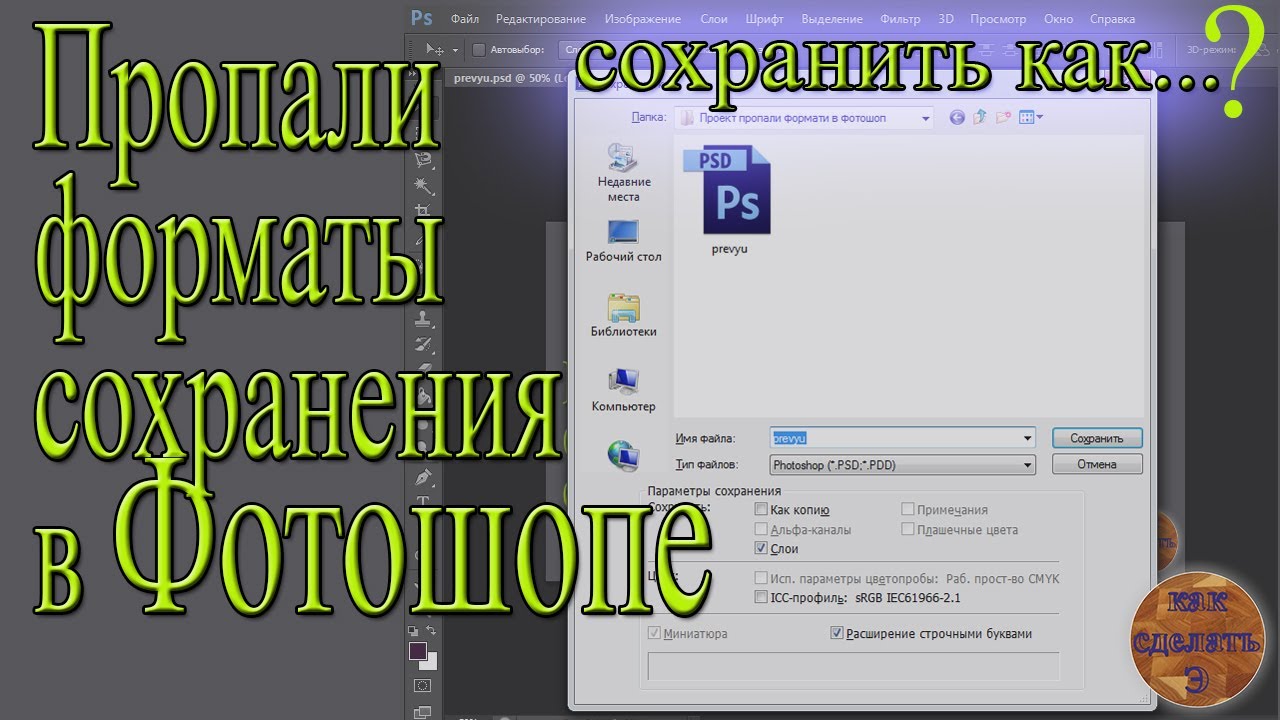Open the 3D menu
This screenshot has width=1280, height=720.
(x=946, y=19)
